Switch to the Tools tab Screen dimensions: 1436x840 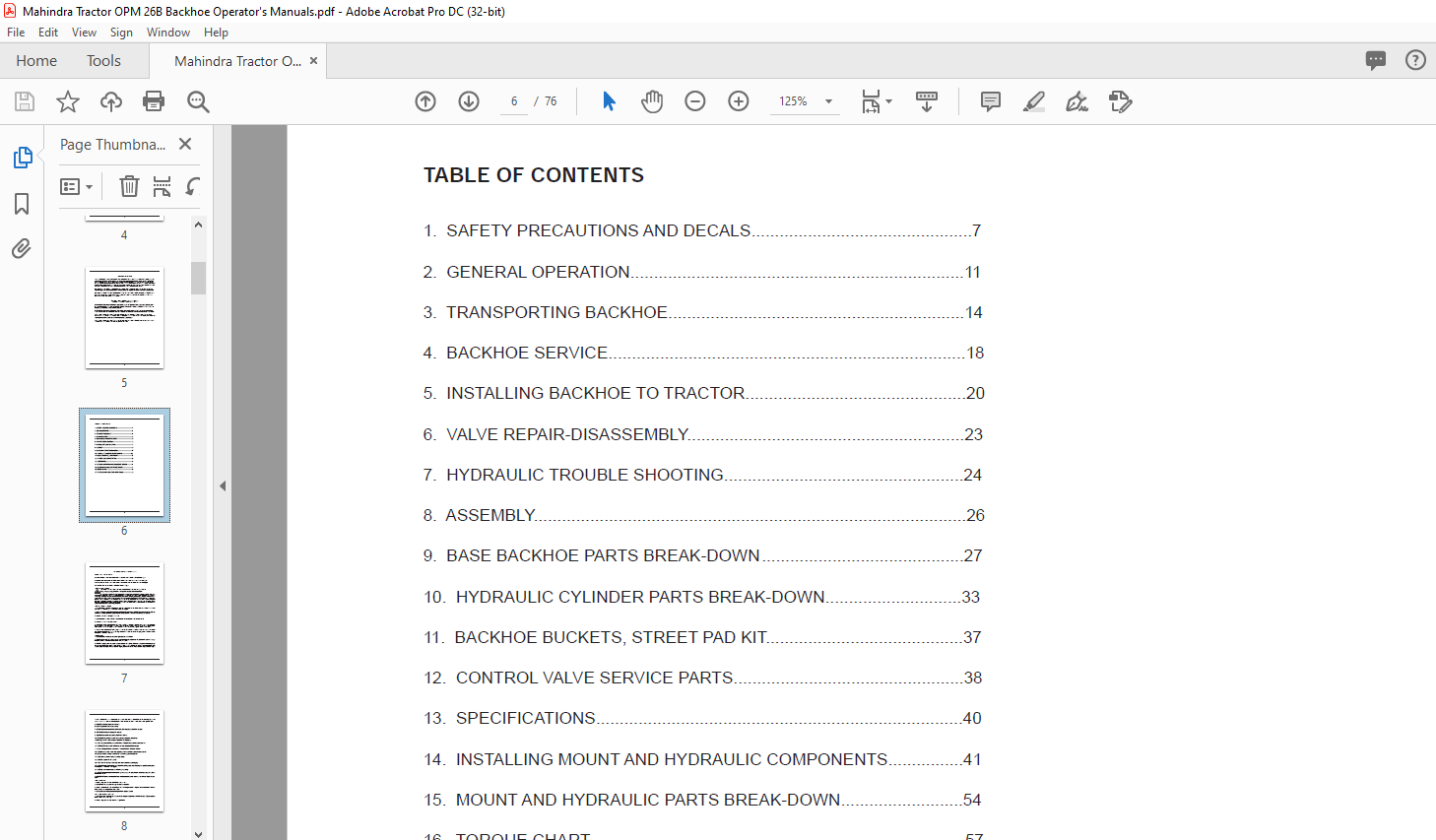pos(103,61)
